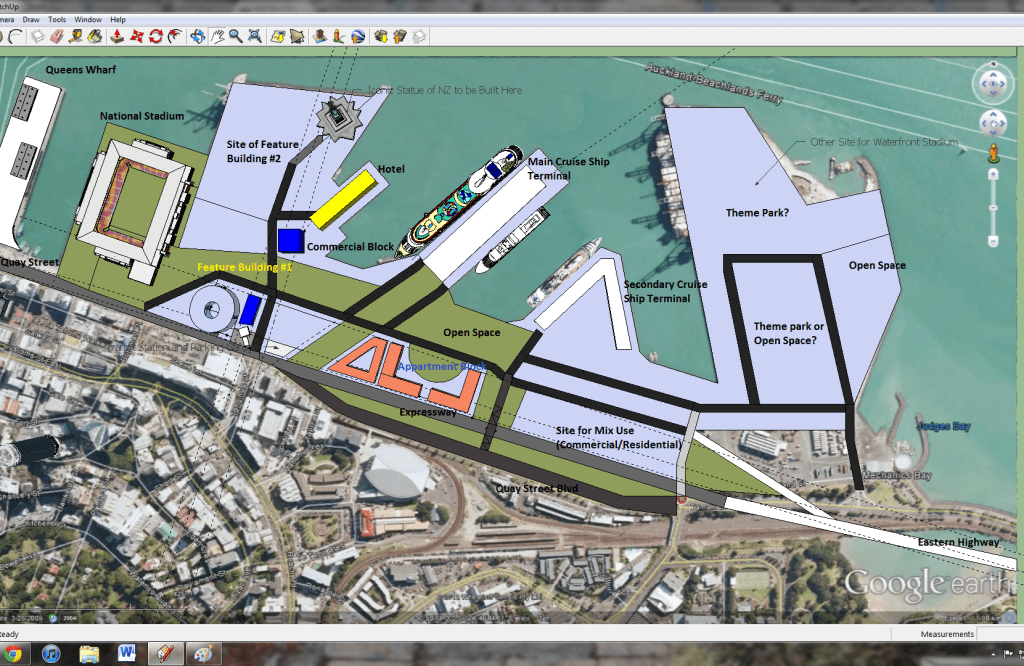Select the Rotate tool
The image size is (1024, 666).
point(156,37)
